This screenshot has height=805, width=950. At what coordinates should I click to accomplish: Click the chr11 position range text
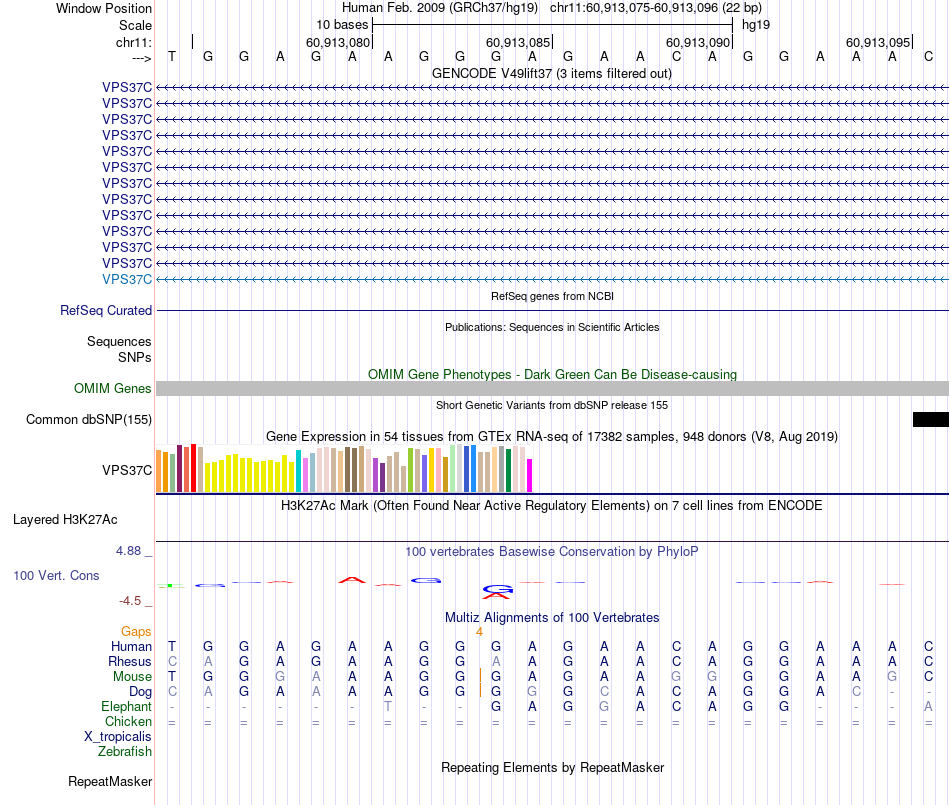656,8
